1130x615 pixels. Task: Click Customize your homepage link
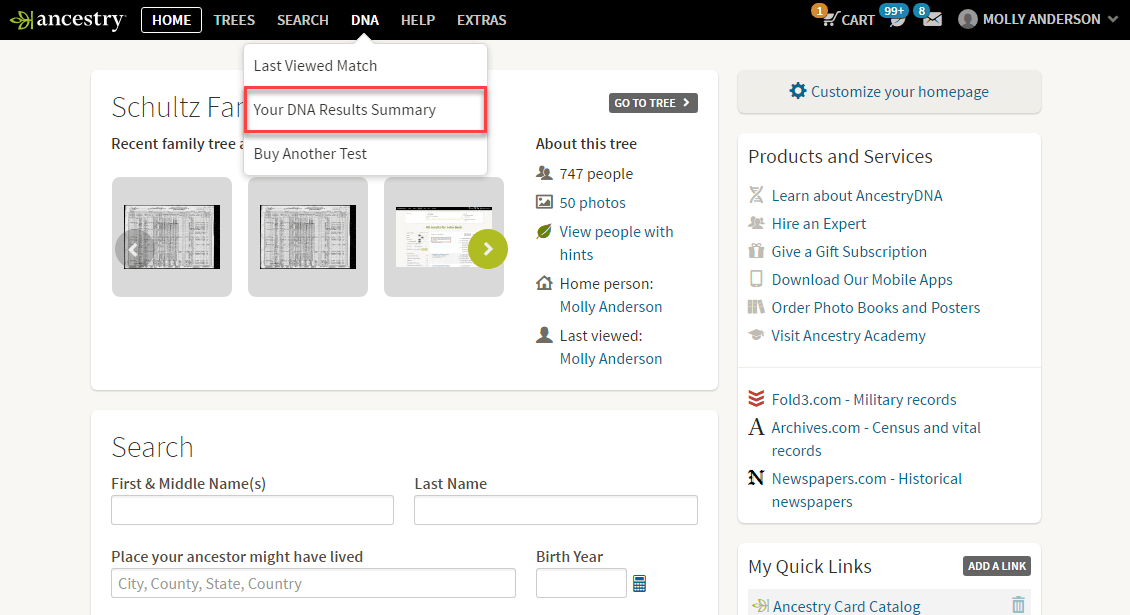click(x=899, y=92)
